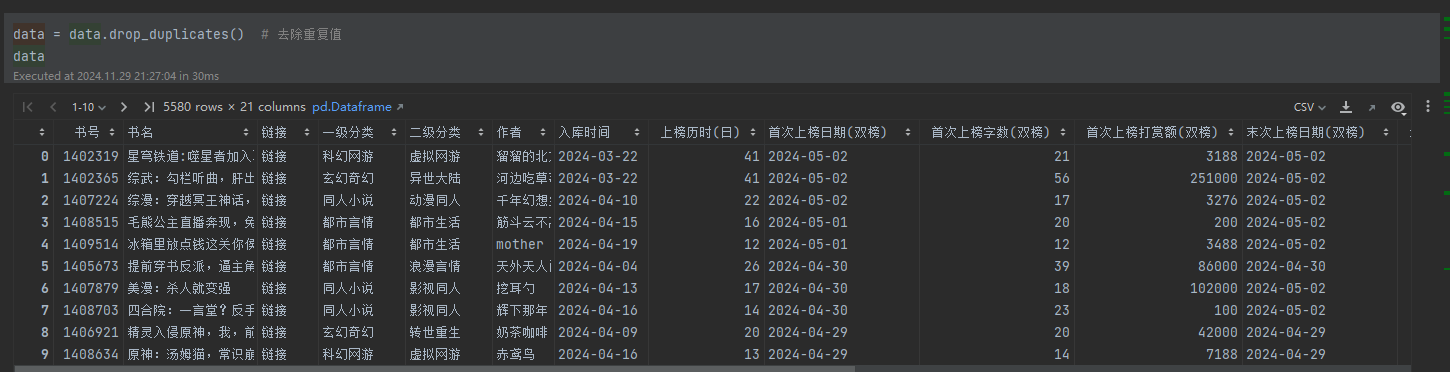Go to next page of rows
1450x372 pixels.
point(123,107)
